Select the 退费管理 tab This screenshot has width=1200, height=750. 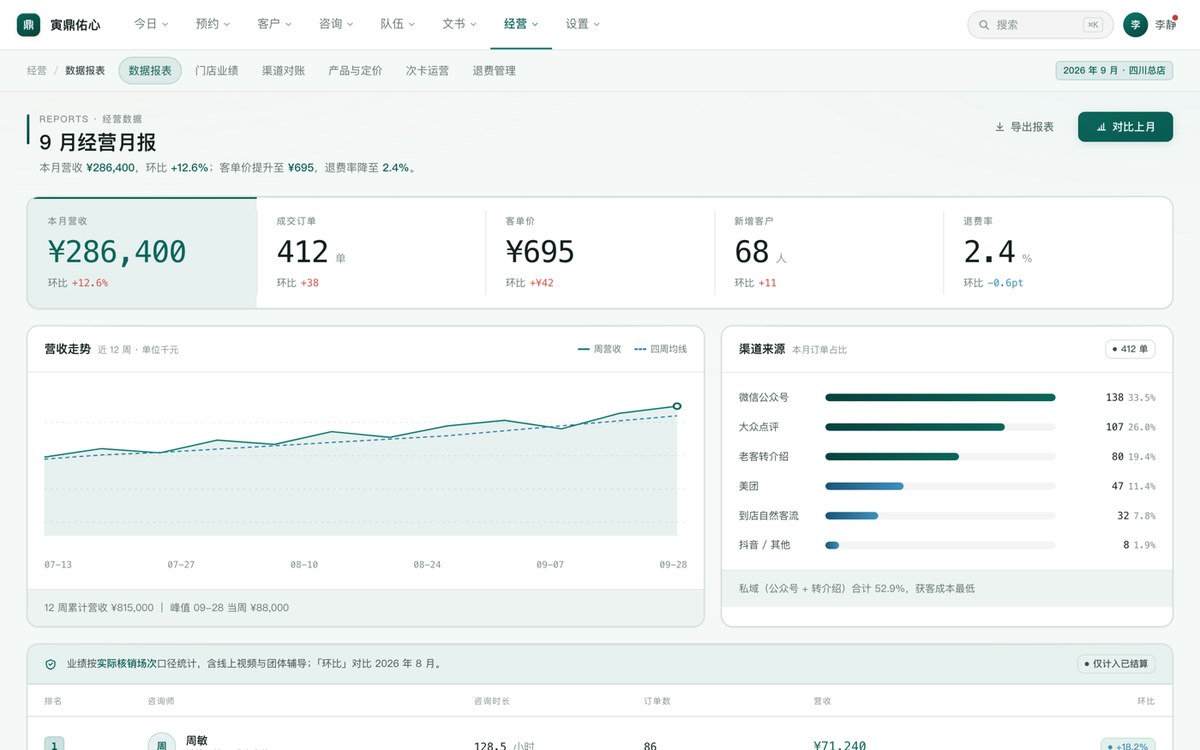[494, 71]
